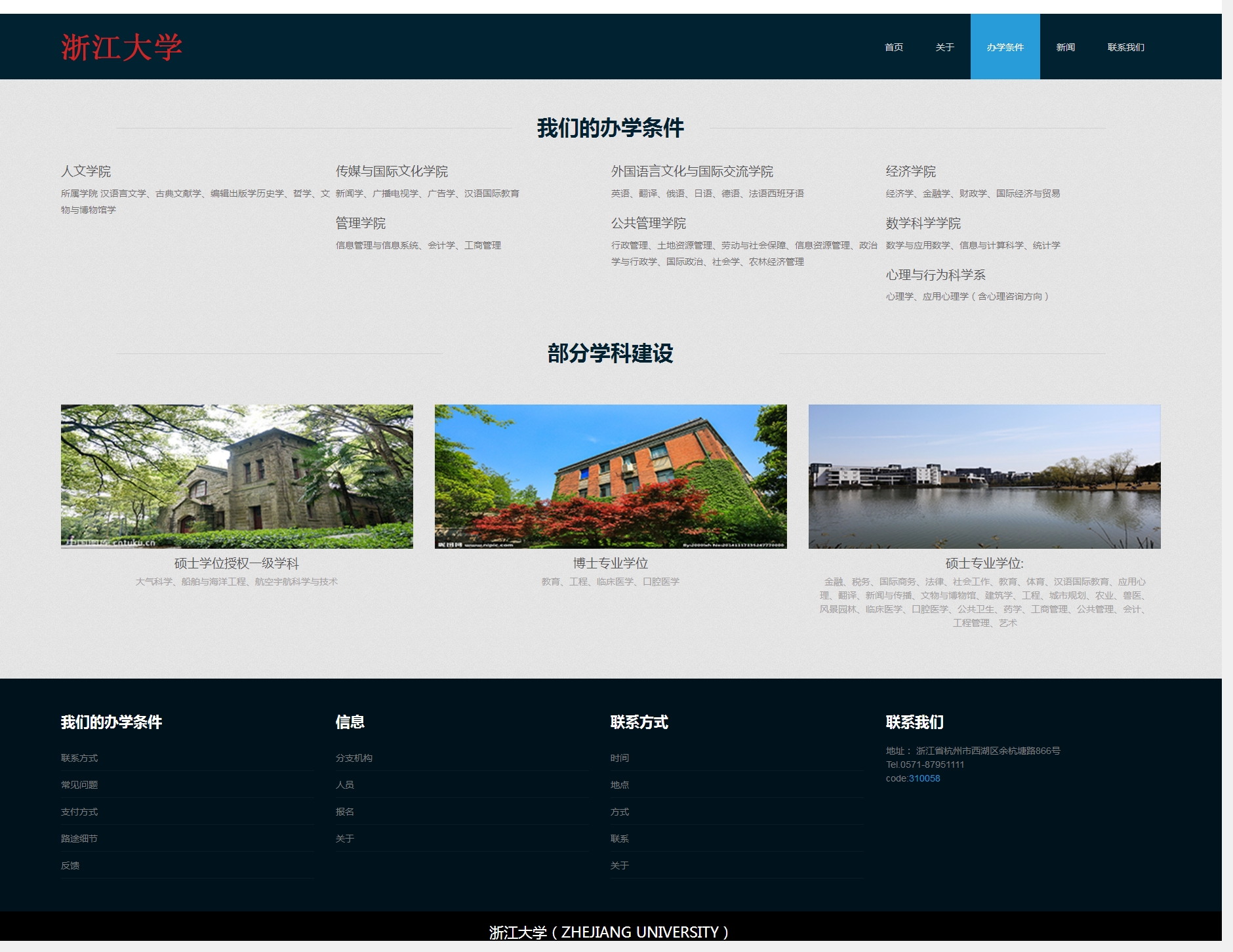Select the 心理与行为科学系 heading
The image size is (1233, 952).
[935, 275]
